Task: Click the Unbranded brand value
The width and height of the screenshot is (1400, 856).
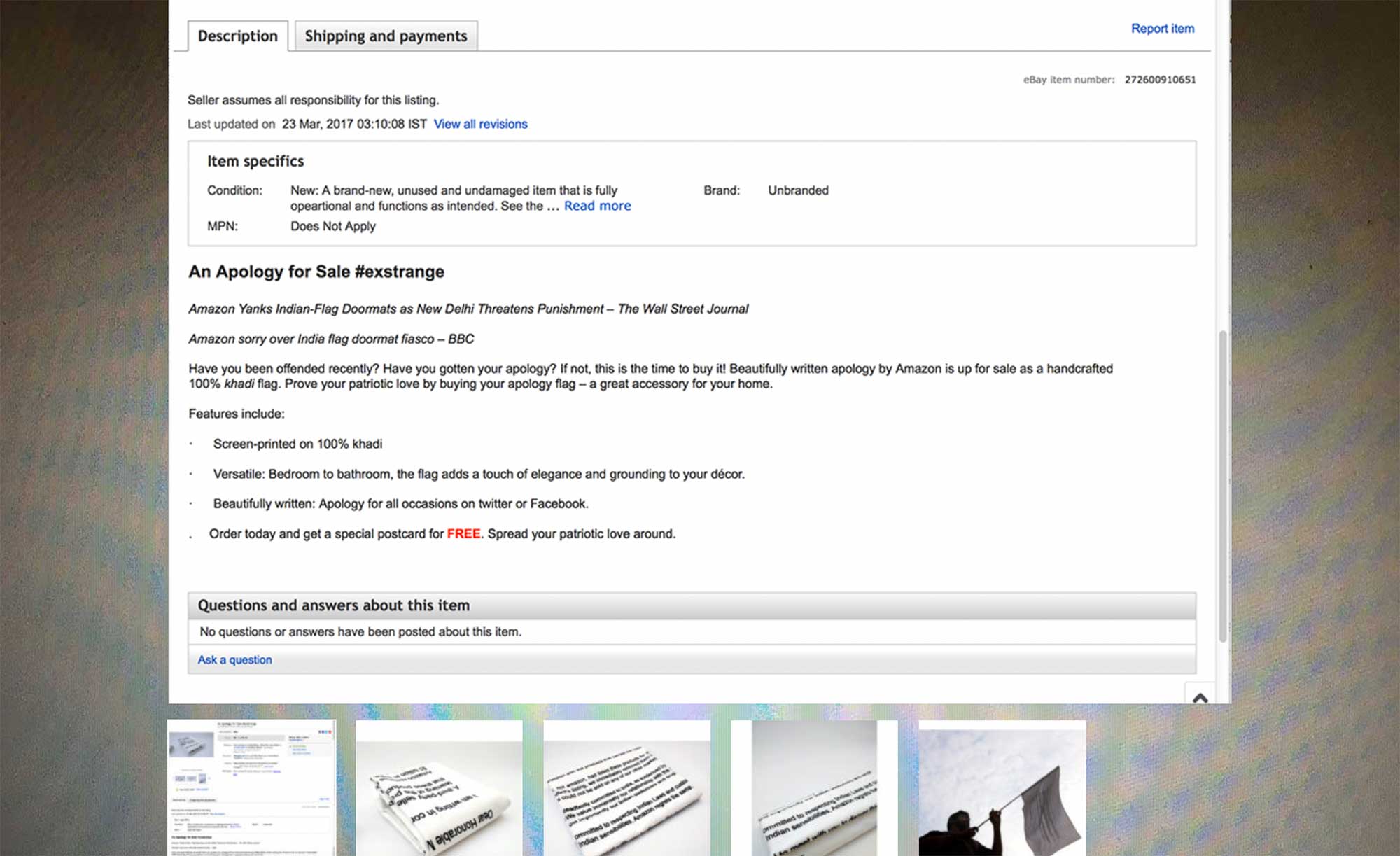Action: pos(798,190)
